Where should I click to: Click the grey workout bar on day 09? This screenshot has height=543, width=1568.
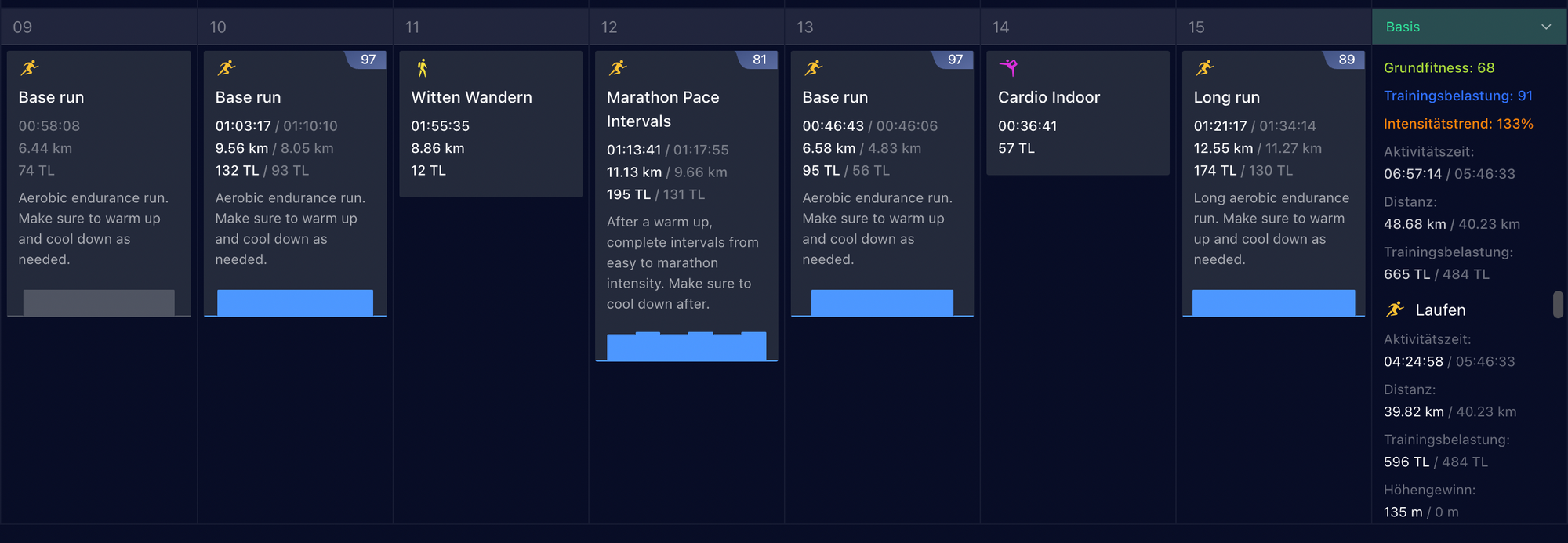tap(99, 302)
